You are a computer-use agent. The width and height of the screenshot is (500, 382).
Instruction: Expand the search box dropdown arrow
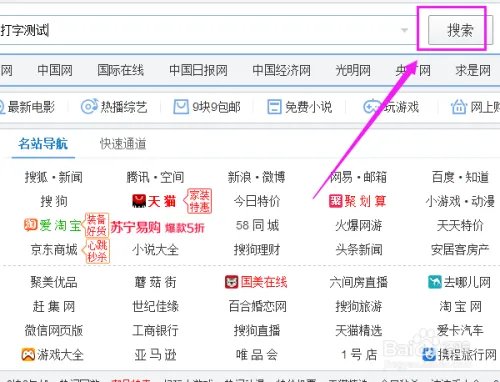coord(404,30)
